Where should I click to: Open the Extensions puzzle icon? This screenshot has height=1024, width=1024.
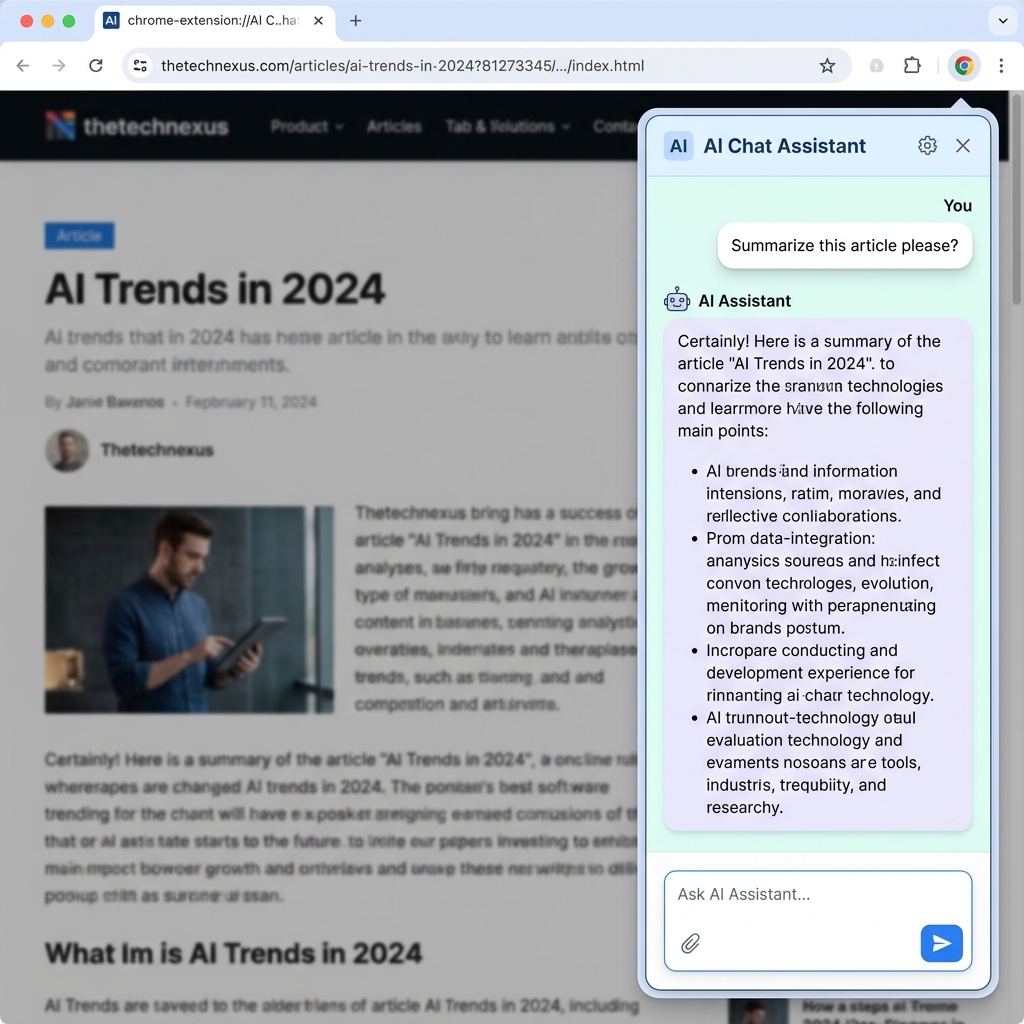pos(912,65)
